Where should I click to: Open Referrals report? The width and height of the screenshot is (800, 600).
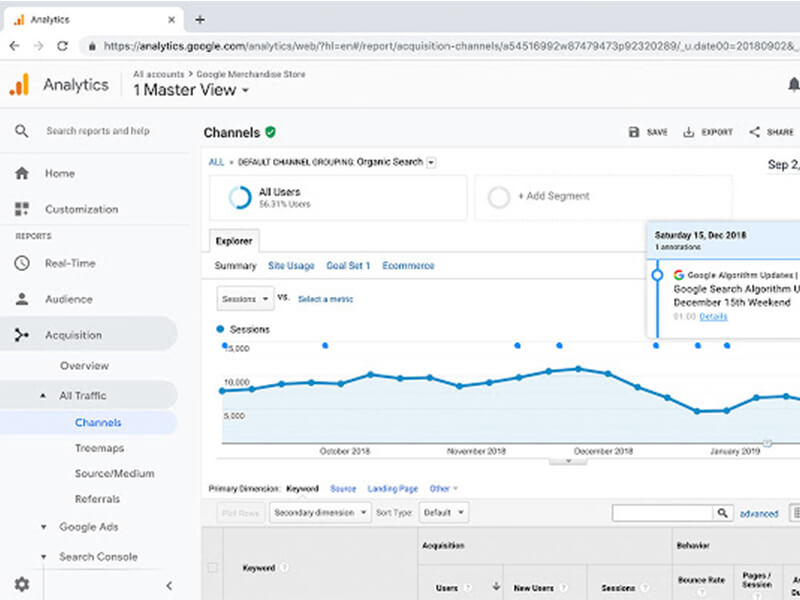click(x=97, y=499)
